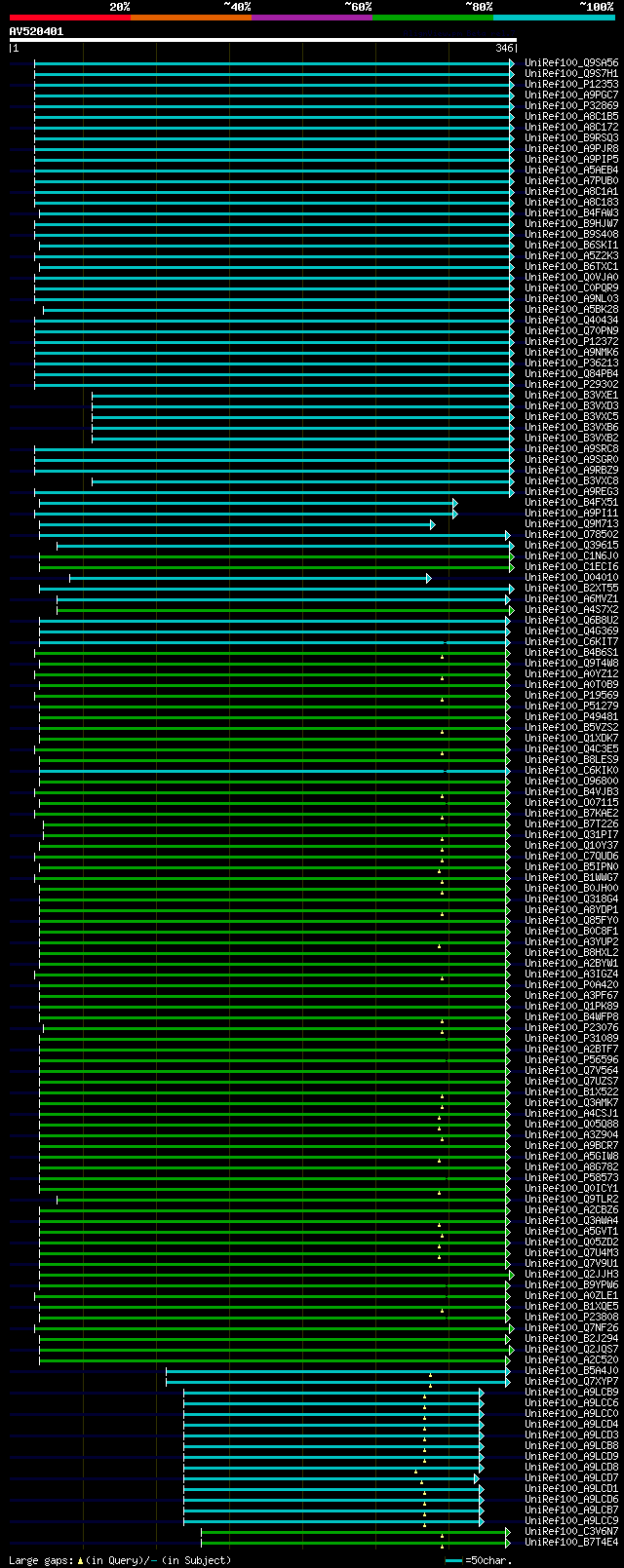
Task: Select the UniRef100_B9S408 label
Action: click(x=571, y=235)
